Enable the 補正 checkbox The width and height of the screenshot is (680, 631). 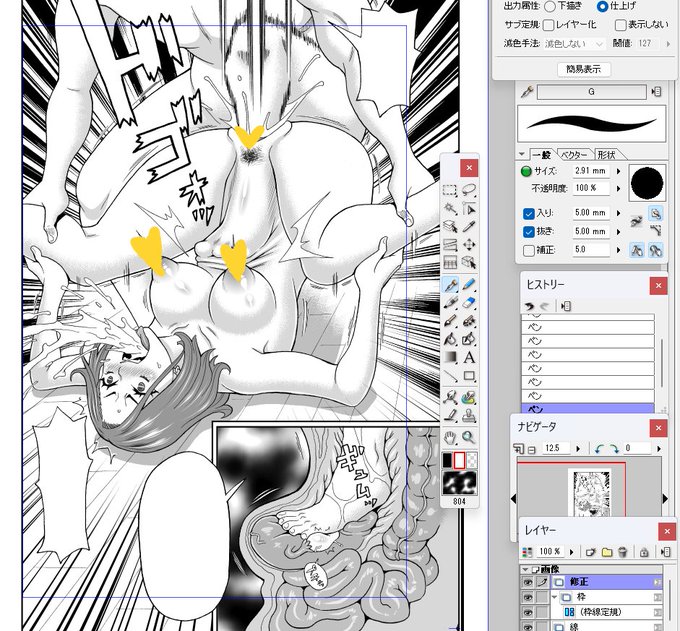(x=528, y=251)
